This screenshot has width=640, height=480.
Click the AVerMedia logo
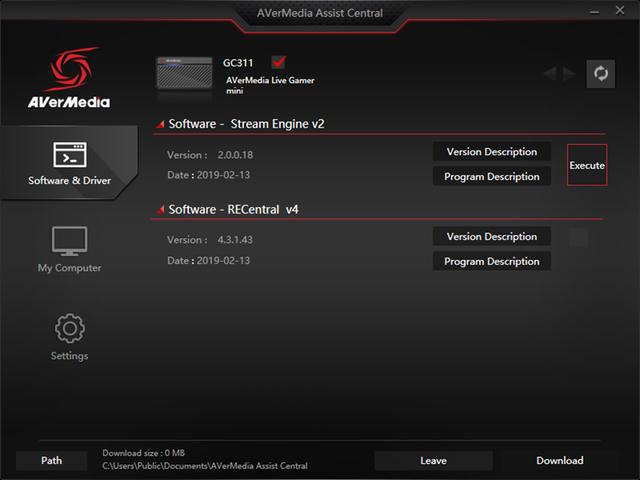tap(69, 78)
